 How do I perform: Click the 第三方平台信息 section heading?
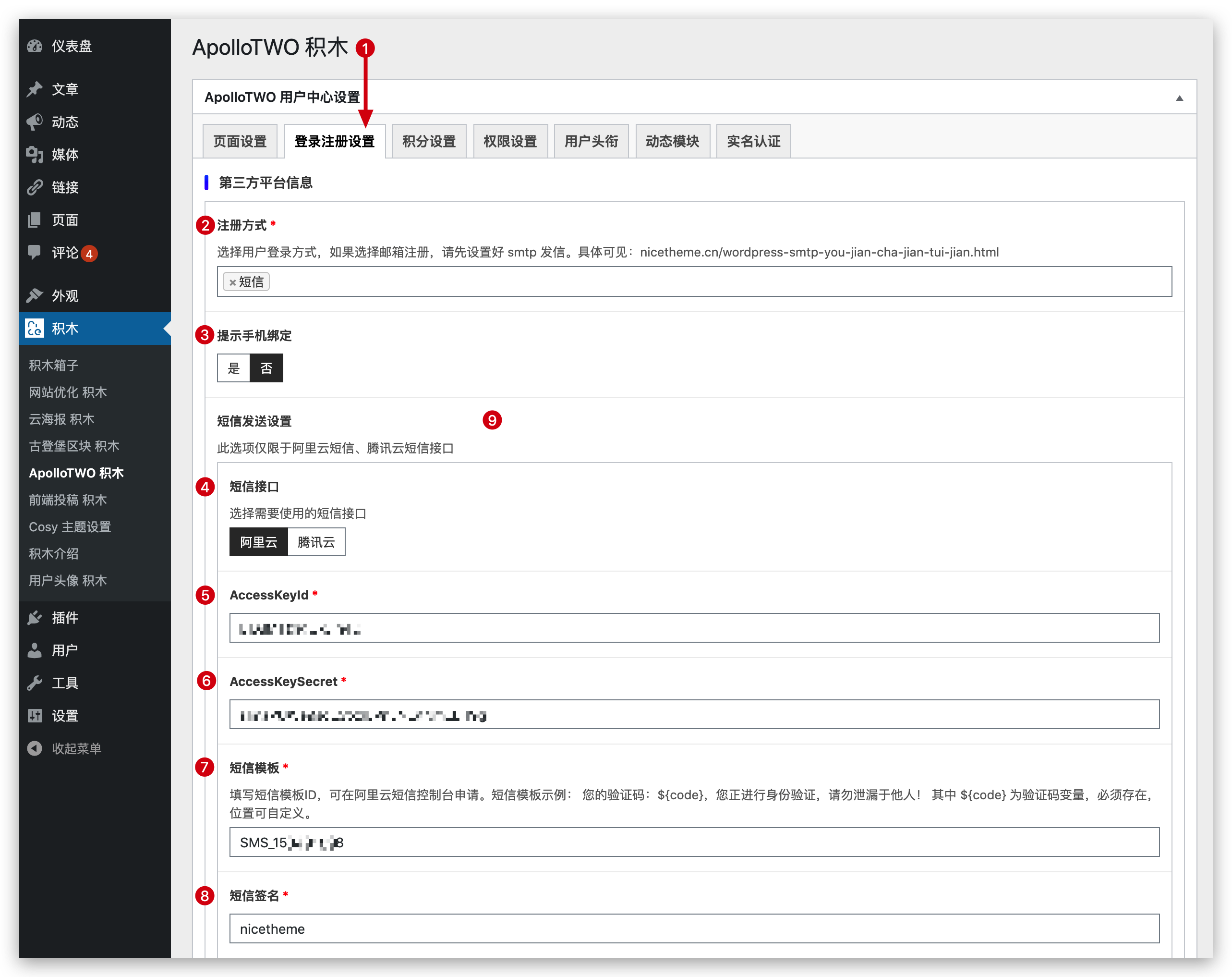[x=266, y=183]
